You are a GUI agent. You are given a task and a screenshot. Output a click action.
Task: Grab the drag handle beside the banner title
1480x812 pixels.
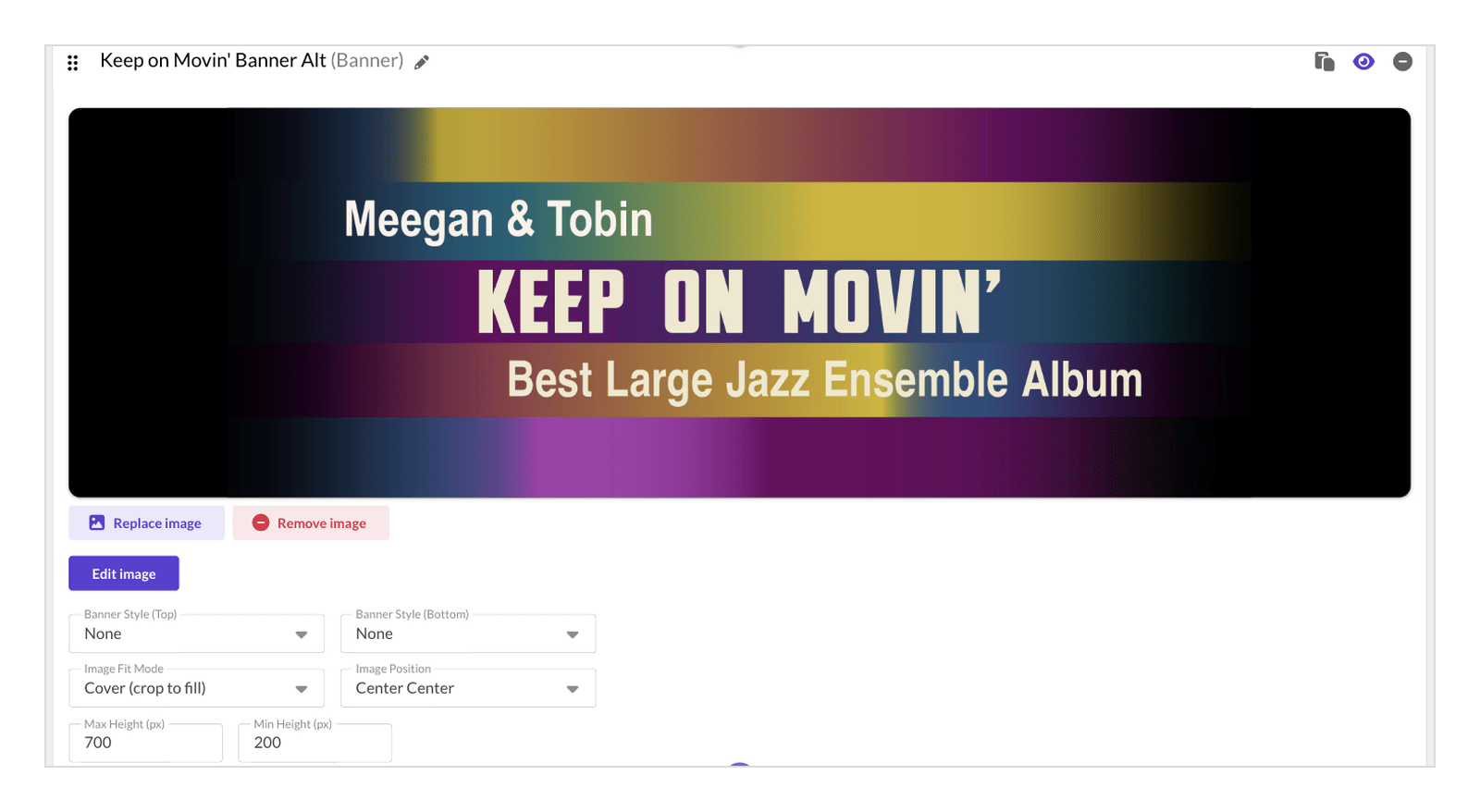[73, 63]
